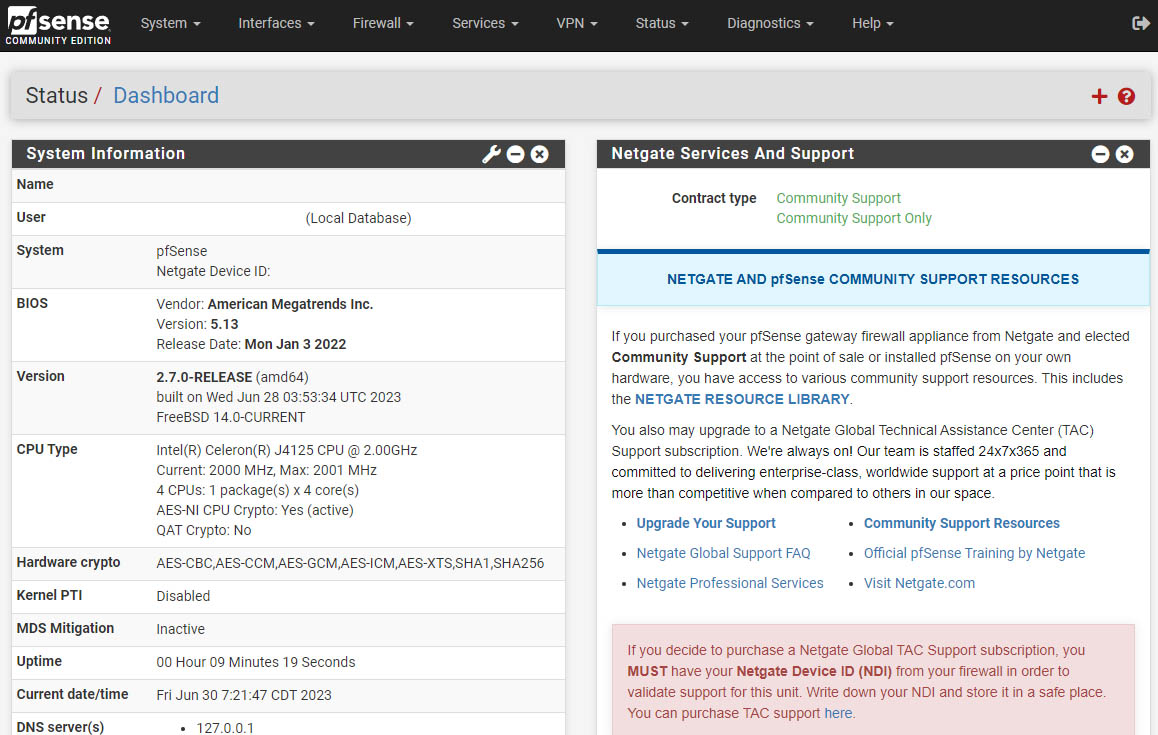This screenshot has width=1158, height=735.
Task: Expand the Diagnostics menu
Action: [770, 24]
